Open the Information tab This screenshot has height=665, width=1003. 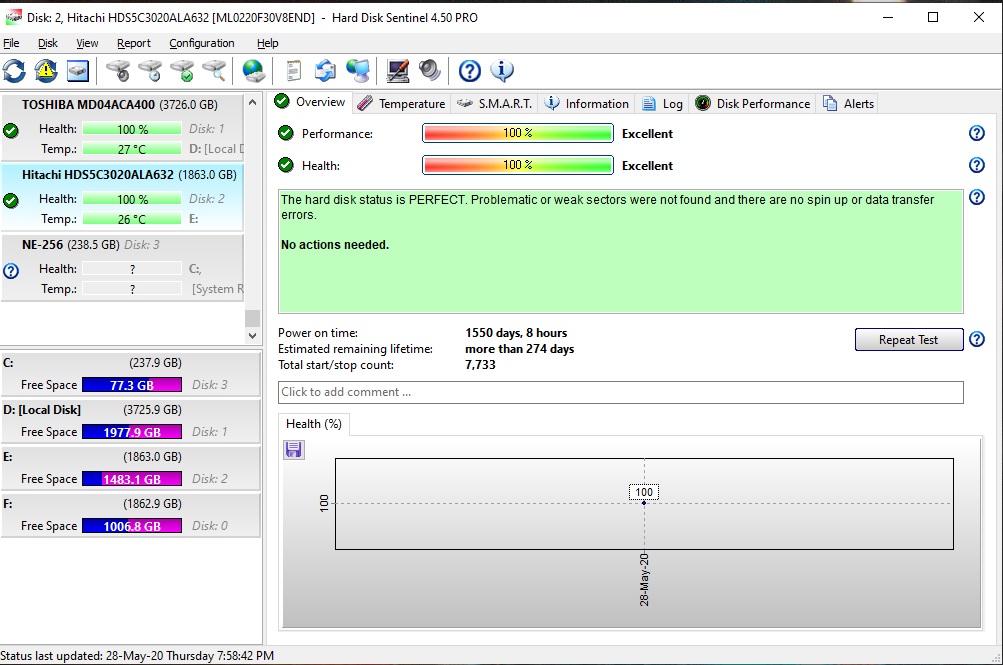tap(587, 104)
